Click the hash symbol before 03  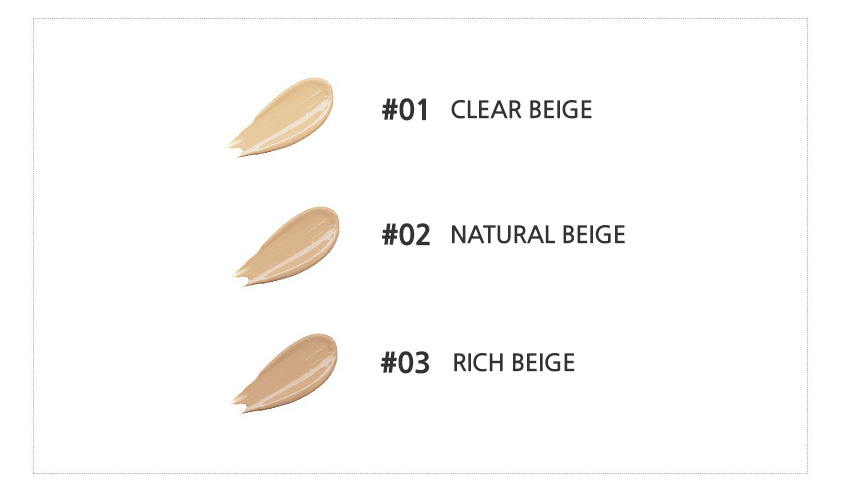click(x=389, y=363)
